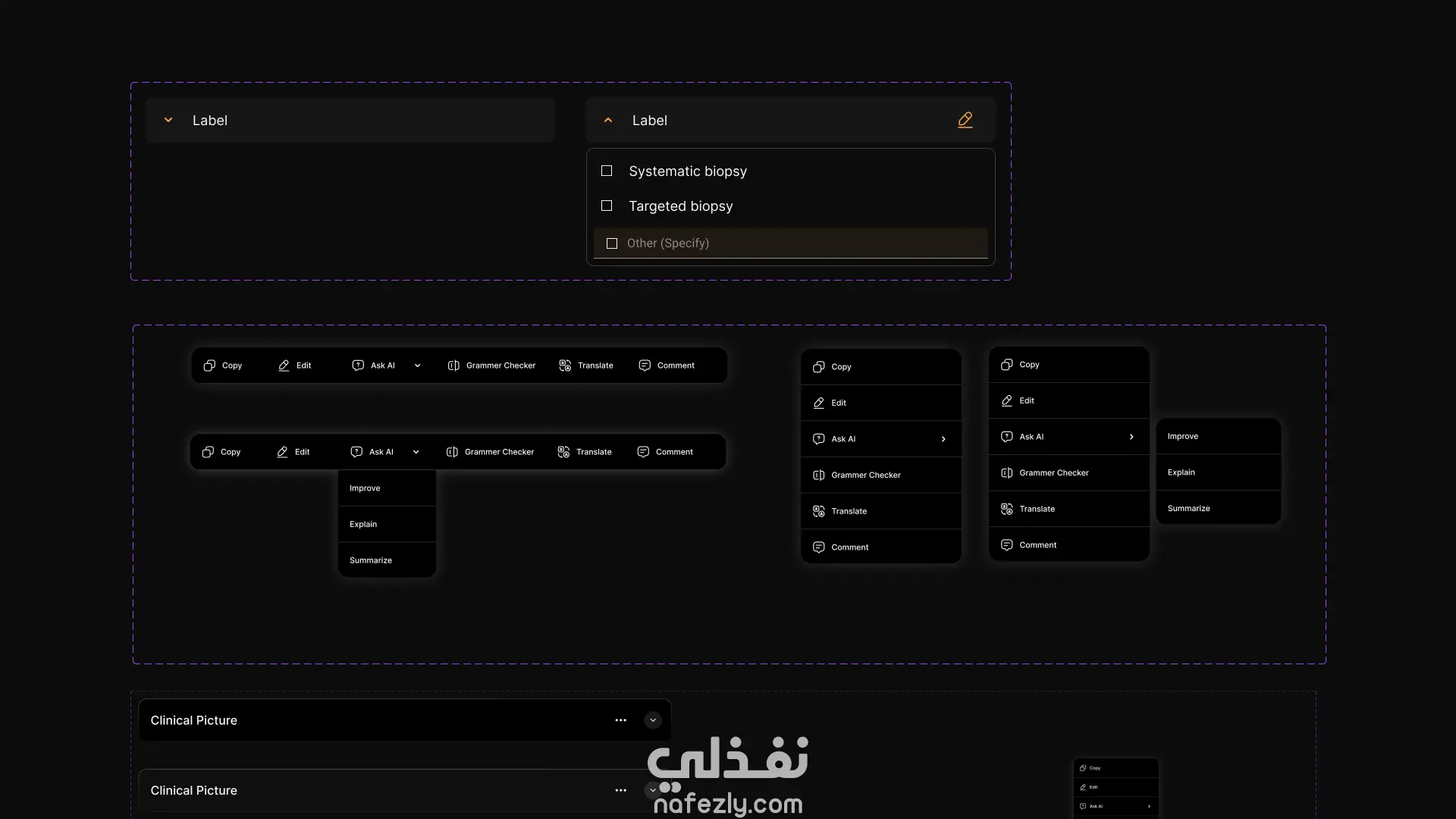The width and height of the screenshot is (1456, 819).
Task: Open the Ask AI dropdown arrow in the top toolbar
Action: point(417,366)
